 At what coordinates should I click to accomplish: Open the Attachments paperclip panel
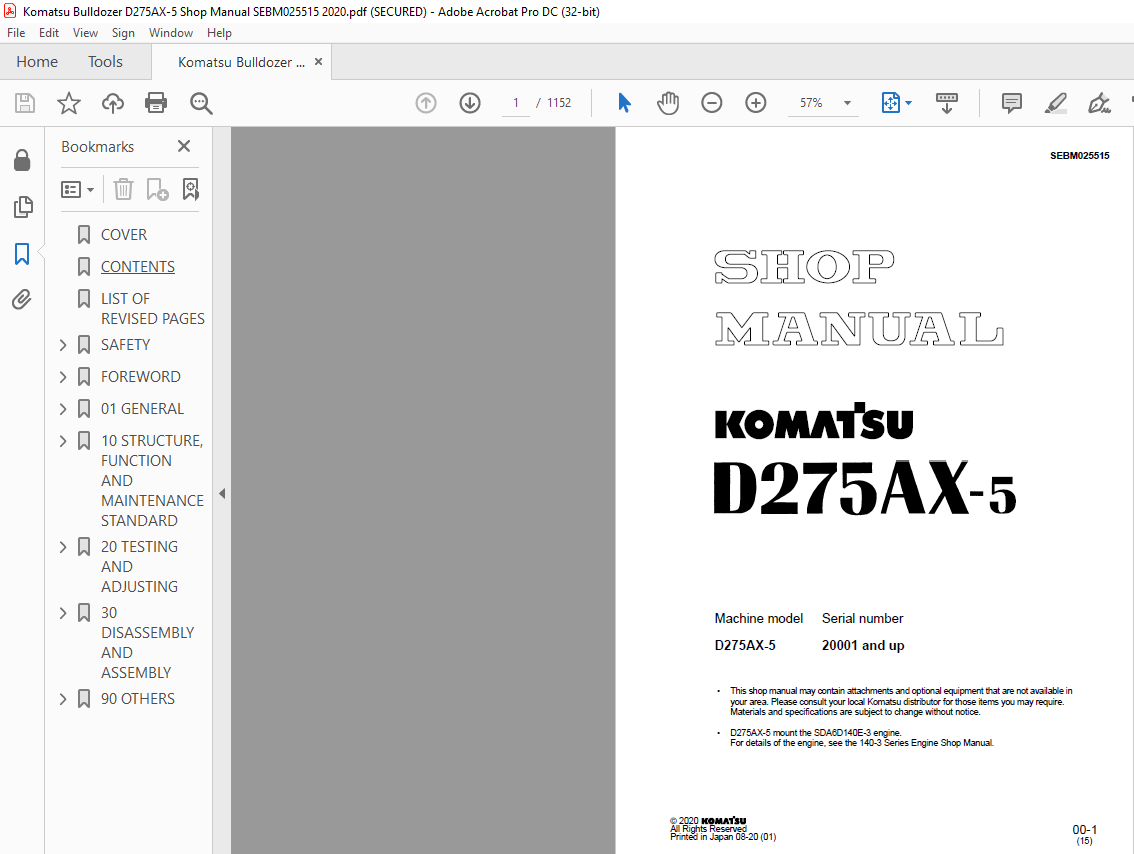(22, 299)
